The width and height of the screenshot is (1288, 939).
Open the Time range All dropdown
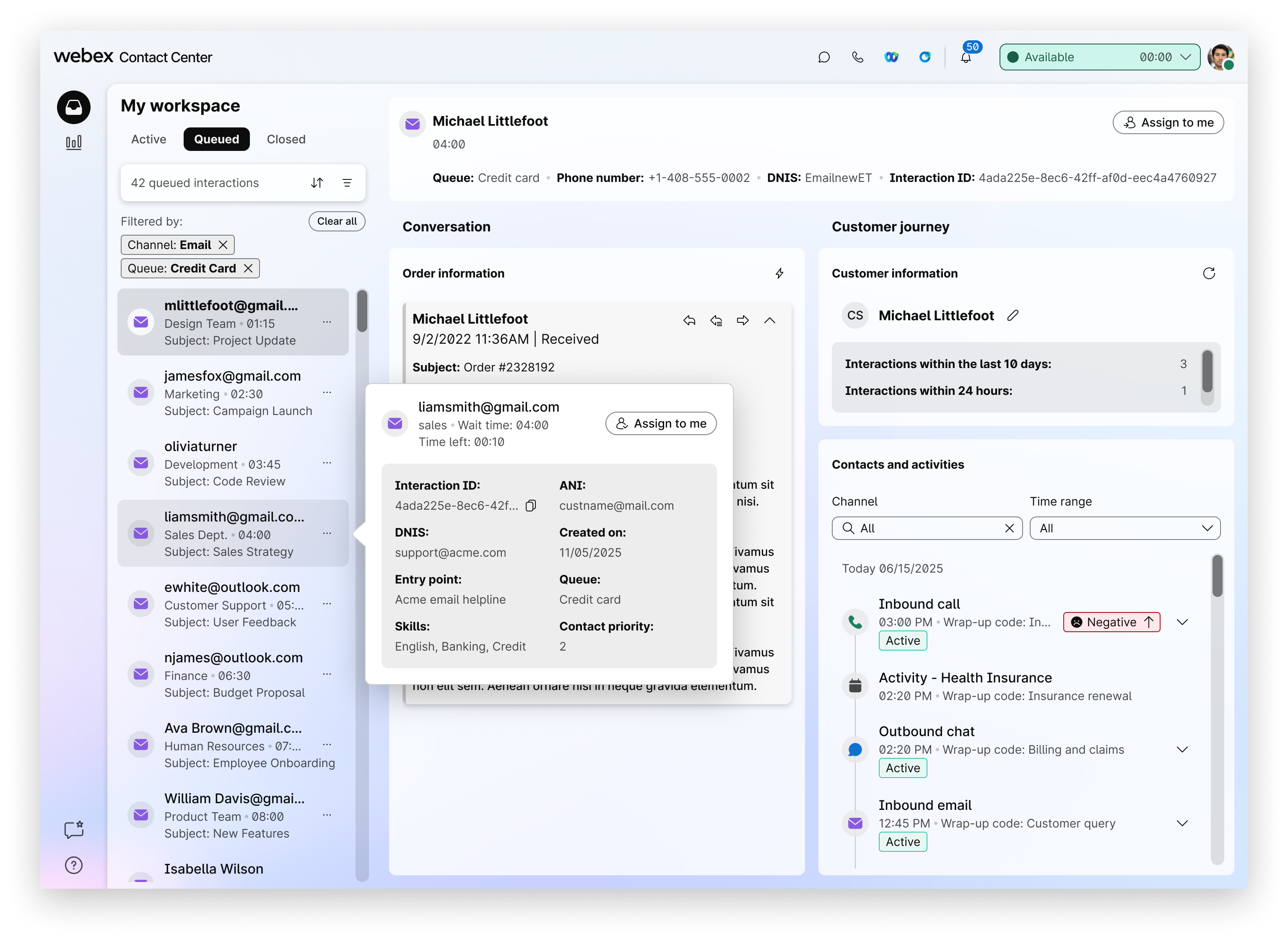[1124, 528]
